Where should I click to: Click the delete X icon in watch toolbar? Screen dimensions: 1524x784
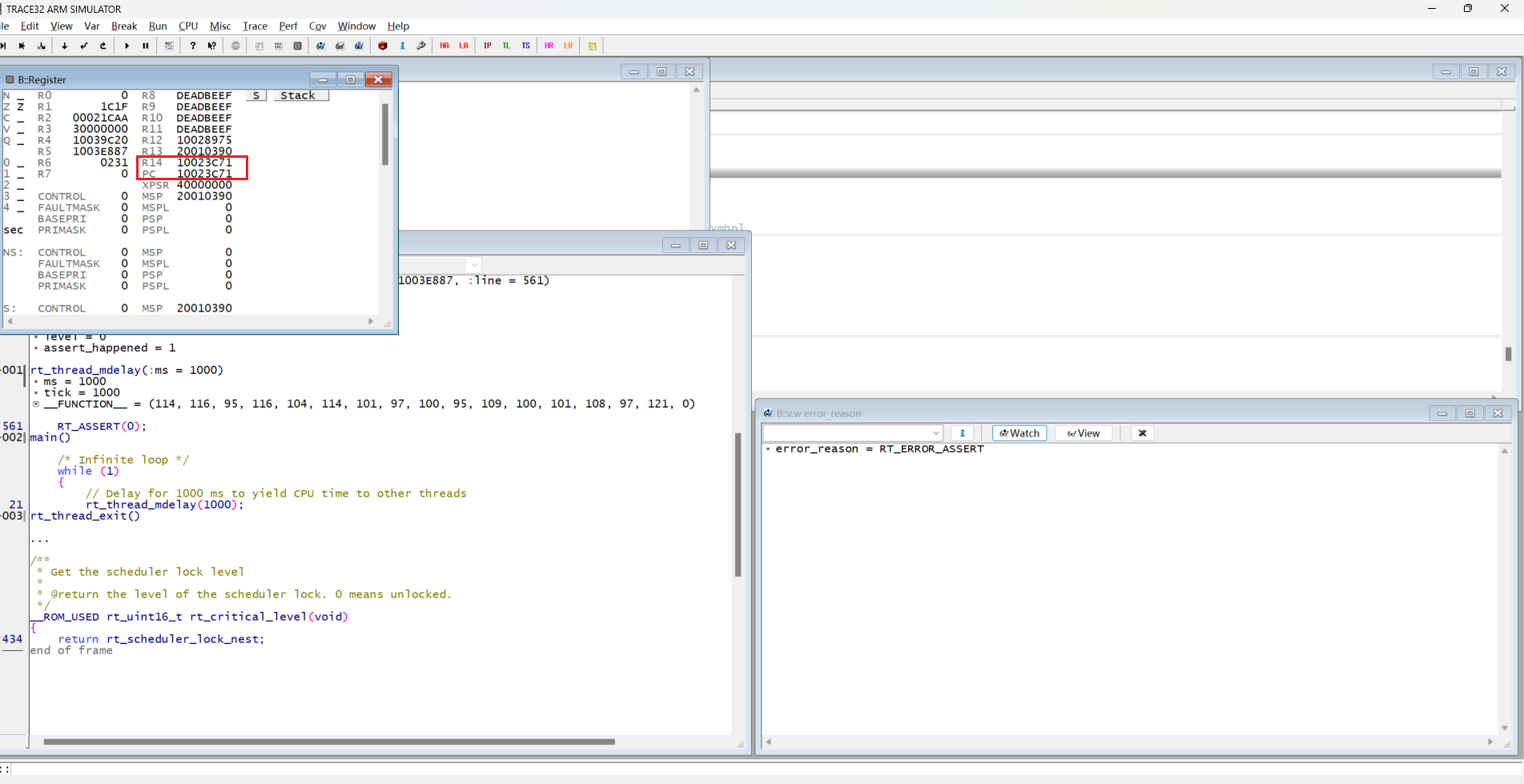[x=1142, y=433]
